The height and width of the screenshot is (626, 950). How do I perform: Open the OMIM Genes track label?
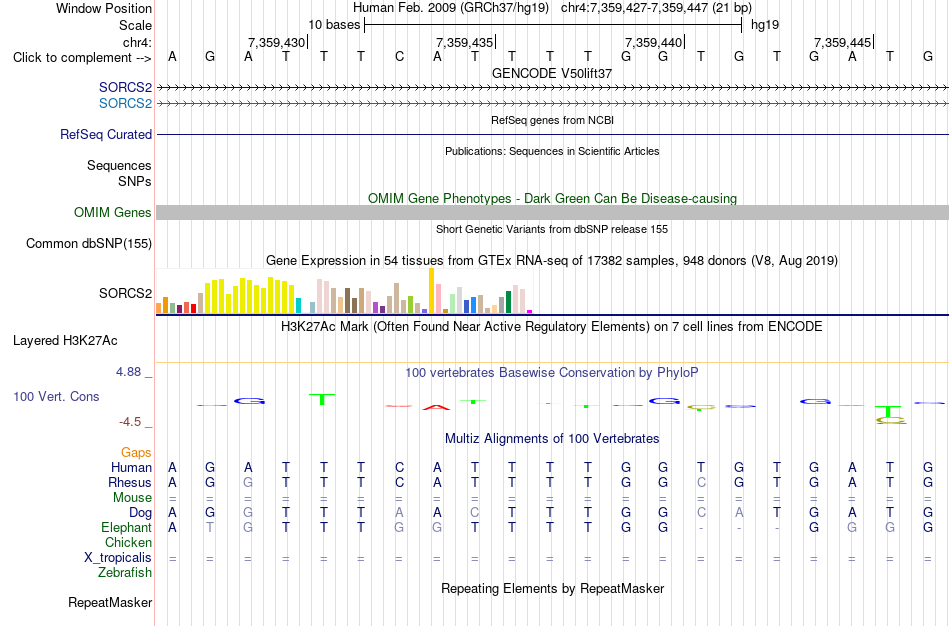tap(113, 212)
